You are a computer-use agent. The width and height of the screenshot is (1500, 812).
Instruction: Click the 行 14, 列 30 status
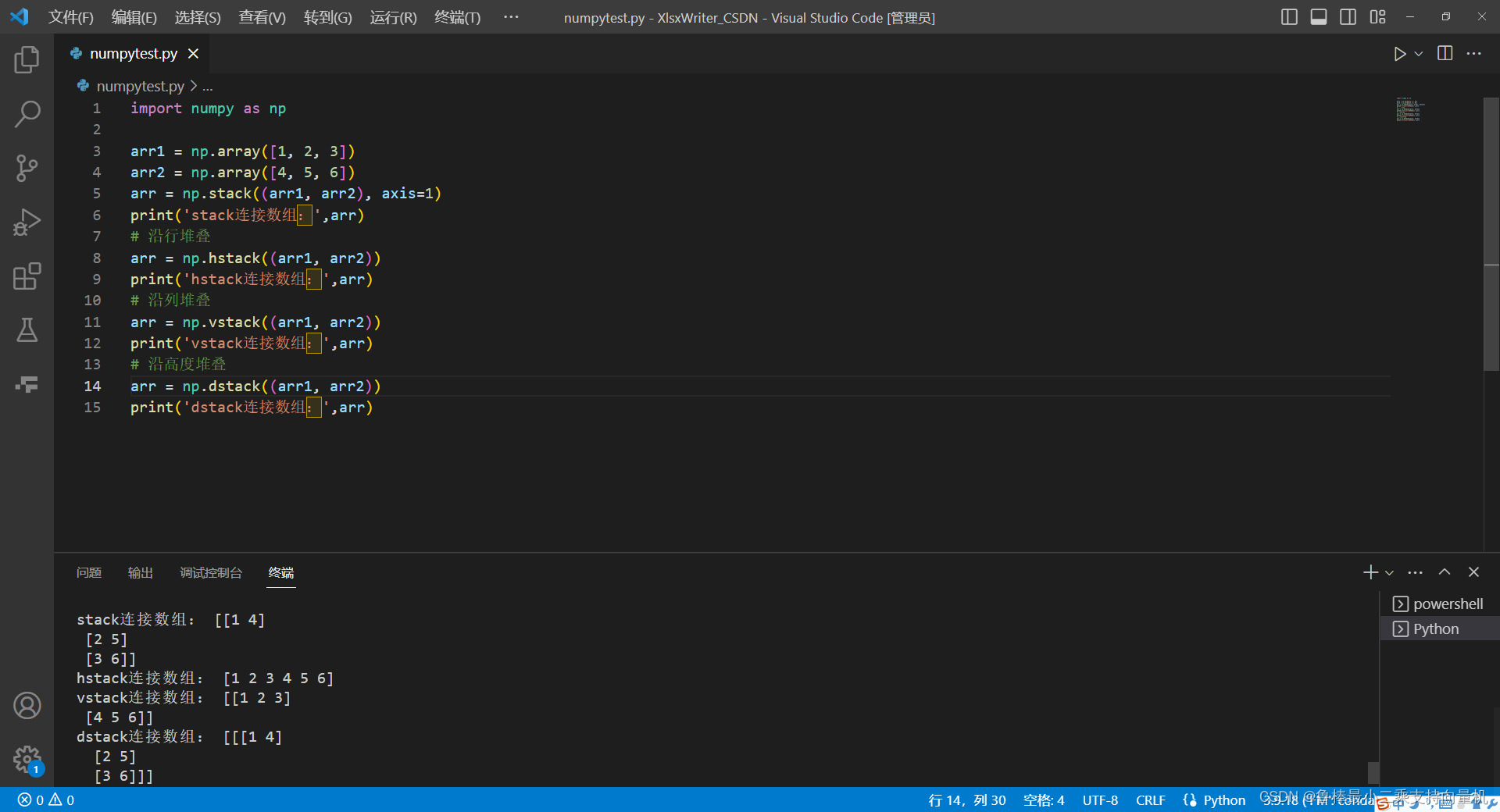point(966,800)
